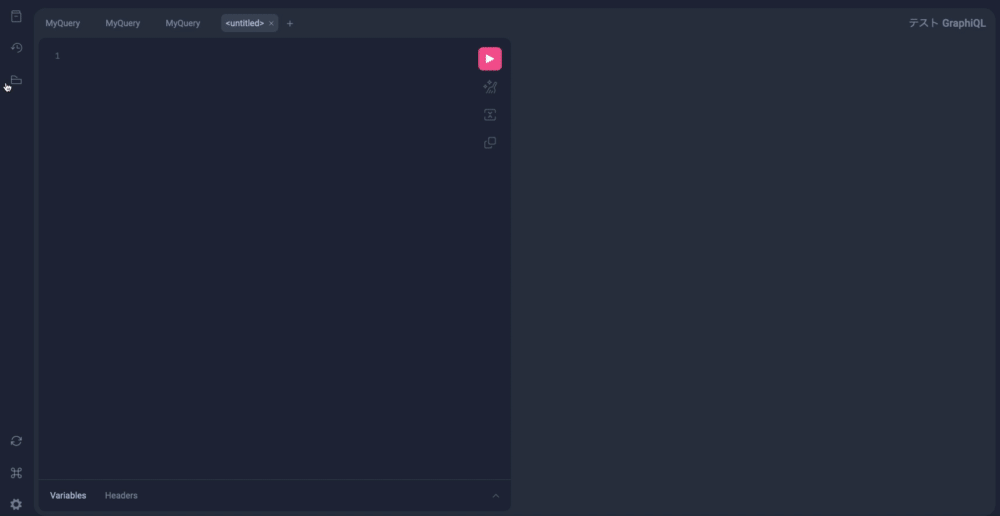The image size is (1000, 516).
Task: Expand the editor tools with the chevron
Action: (x=496, y=496)
